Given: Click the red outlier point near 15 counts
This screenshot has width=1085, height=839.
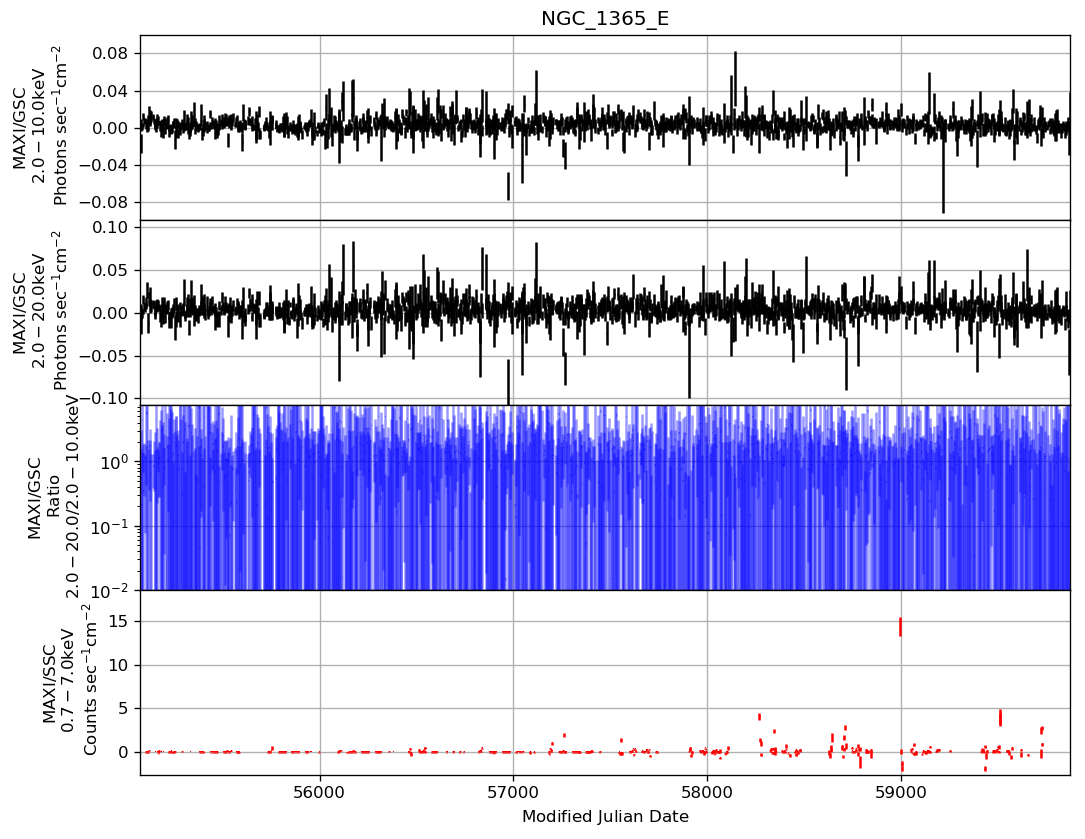Looking at the screenshot, I should click(x=900, y=626).
